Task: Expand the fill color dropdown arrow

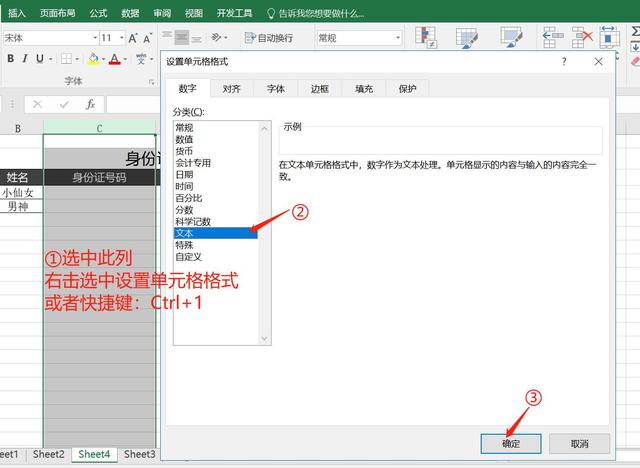Action: point(103,59)
